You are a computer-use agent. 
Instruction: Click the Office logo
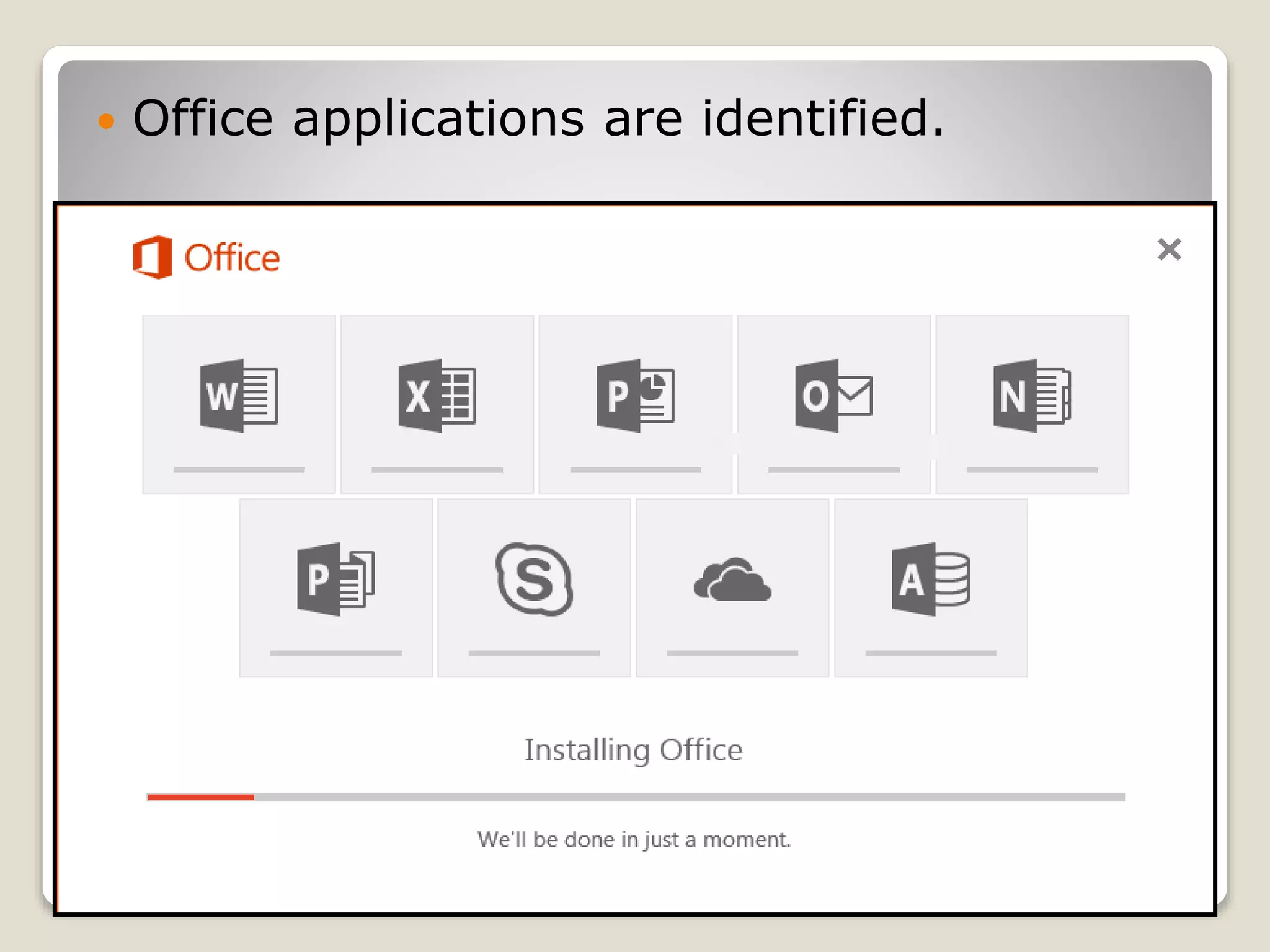click(x=206, y=257)
